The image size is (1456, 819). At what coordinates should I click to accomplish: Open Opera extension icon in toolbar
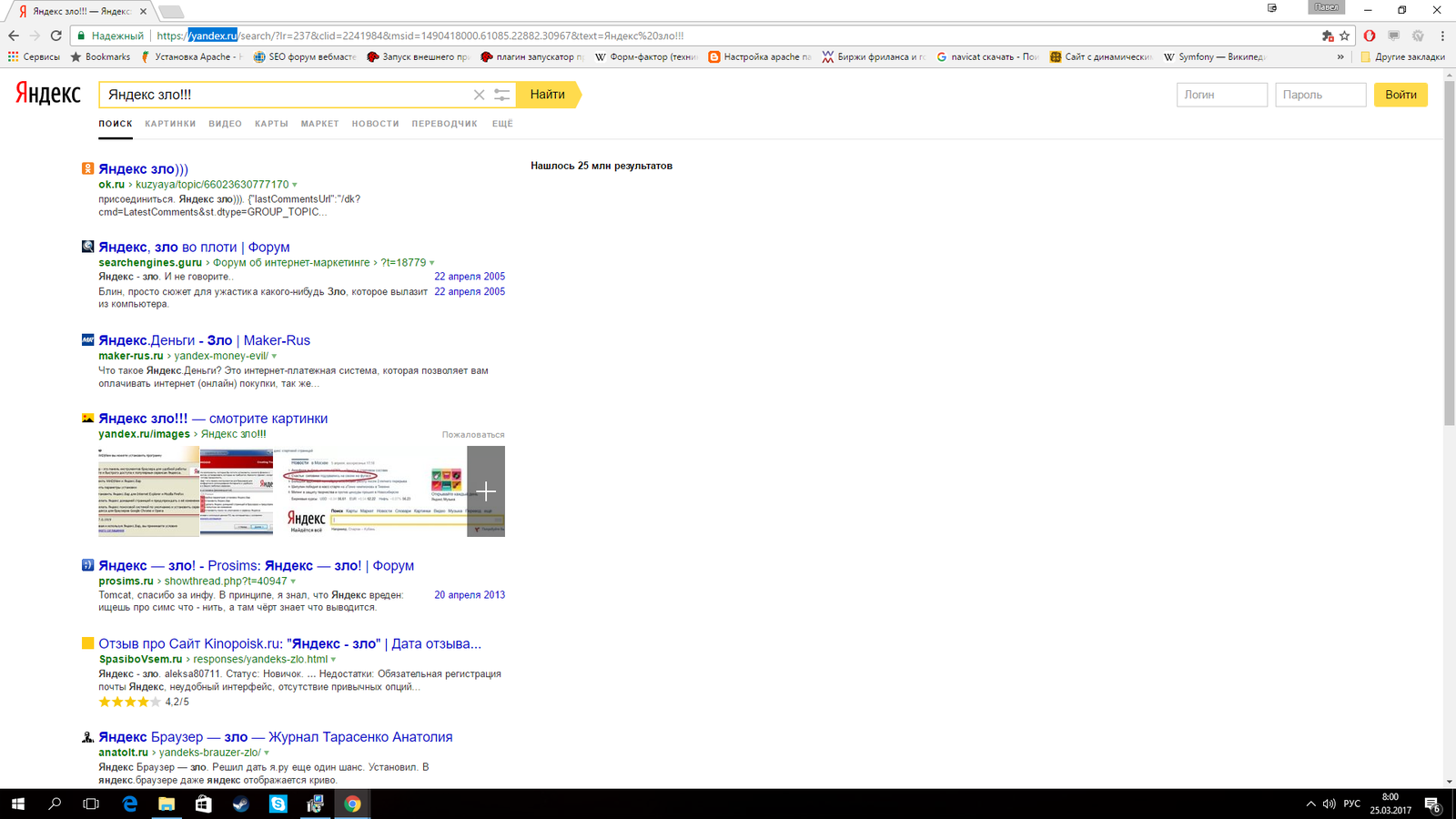pyautogui.click(x=1370, y=35)
